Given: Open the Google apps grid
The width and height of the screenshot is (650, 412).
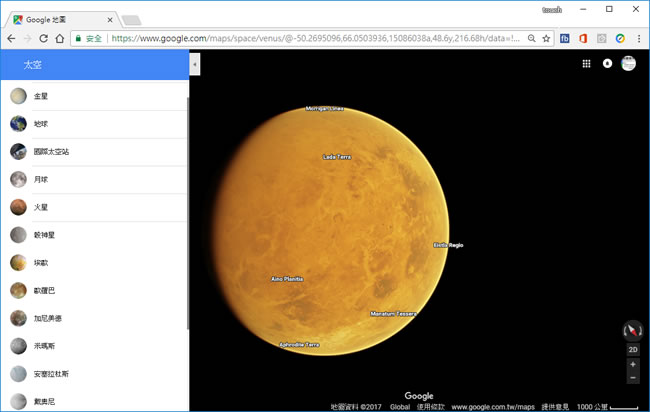Looking at the screenshot, I should click(x=586, y=64).
